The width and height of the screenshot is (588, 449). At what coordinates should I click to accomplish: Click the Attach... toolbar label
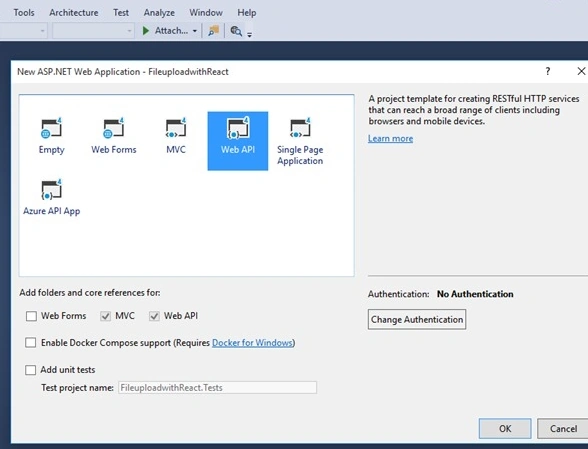[x=171, y=30]
